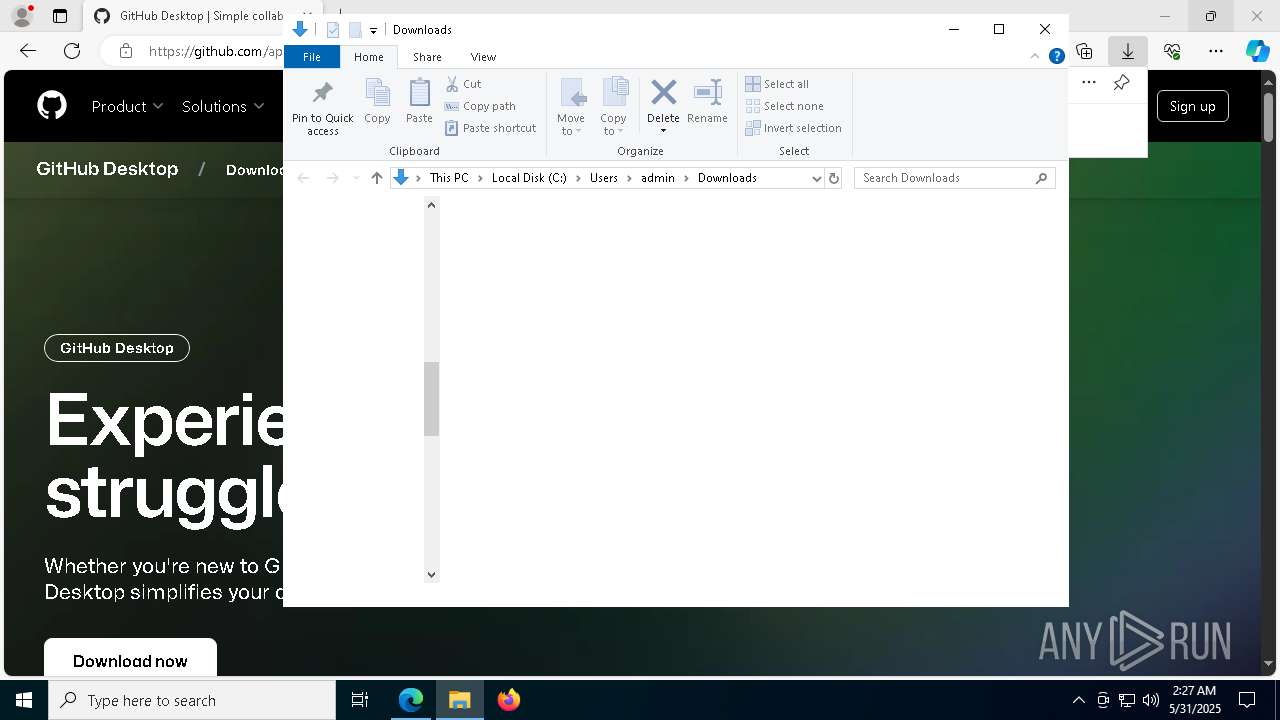Open Copilot icon in Edge
1280x720 pixels.
coord(1257,51)
